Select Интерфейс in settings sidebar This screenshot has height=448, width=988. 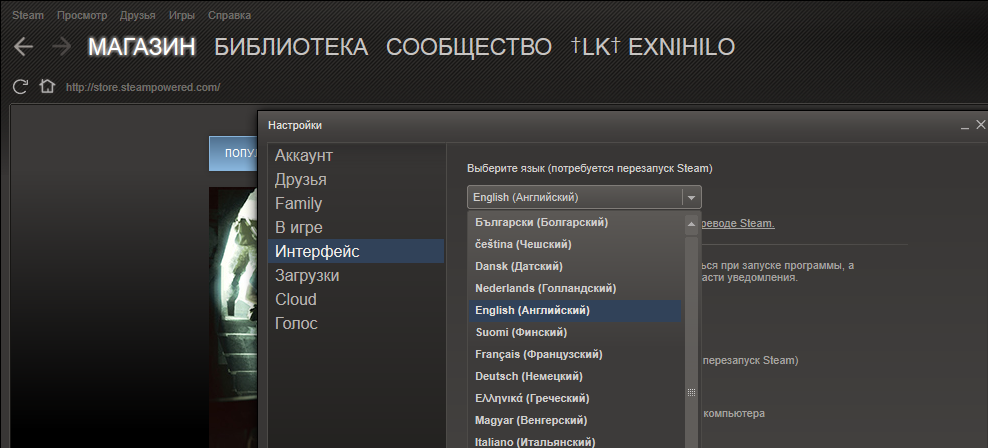(356, 251)
